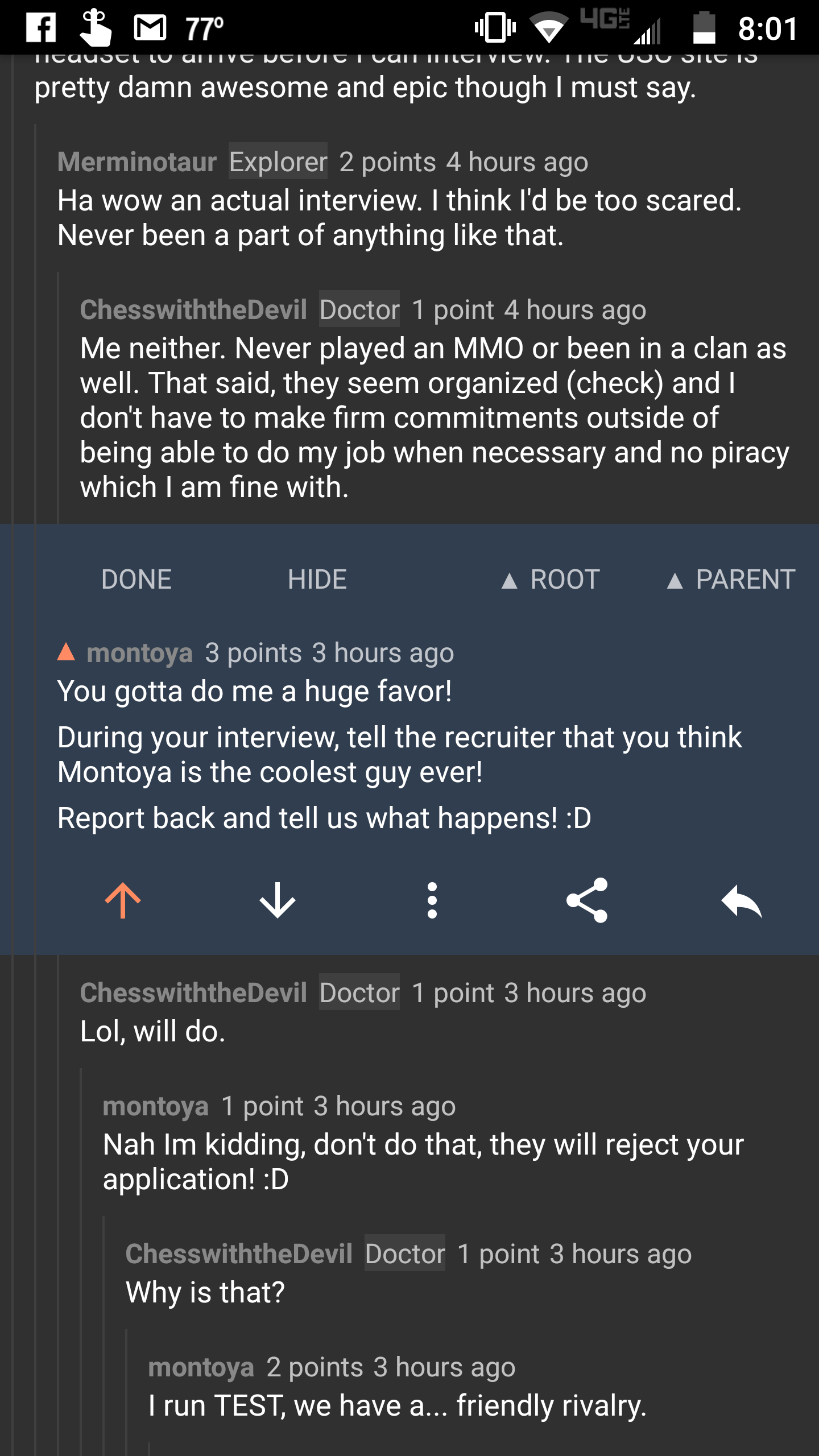Open Merminotaur's user profile

tap(137, 162)
